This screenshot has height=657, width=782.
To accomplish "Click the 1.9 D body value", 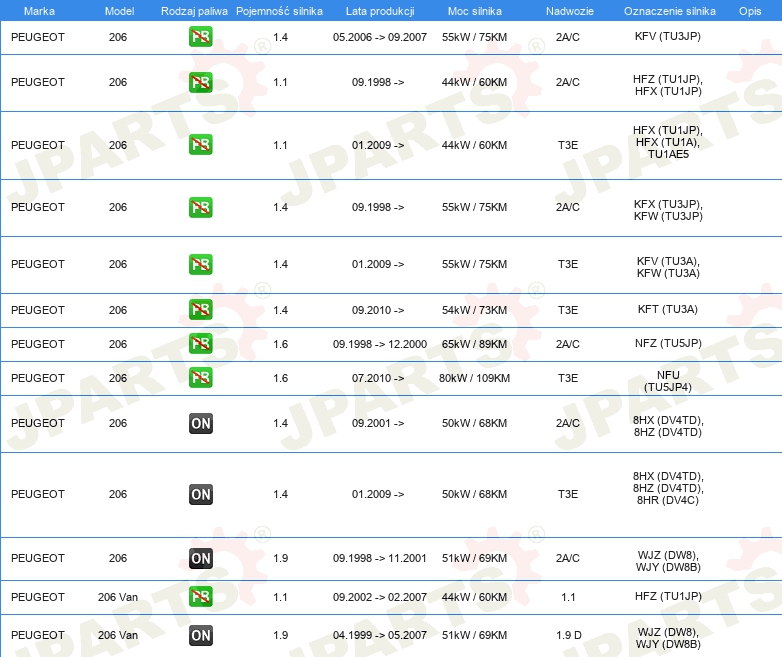I will (569, 635).
